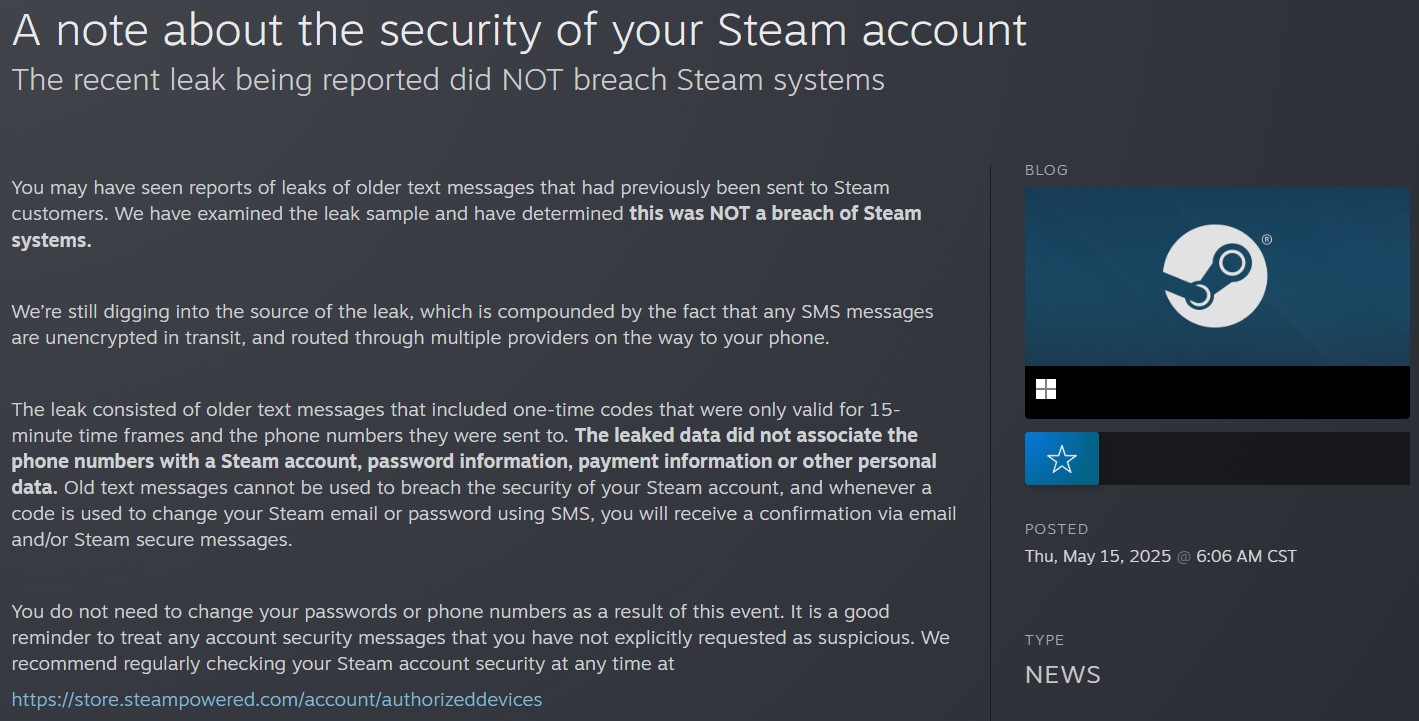1419x721 pixels.
Task: Click the headline about Steam account security
Action: (x=519, y=31)
